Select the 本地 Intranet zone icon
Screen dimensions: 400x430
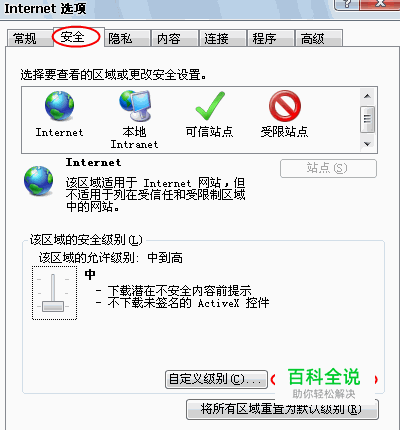135,106
